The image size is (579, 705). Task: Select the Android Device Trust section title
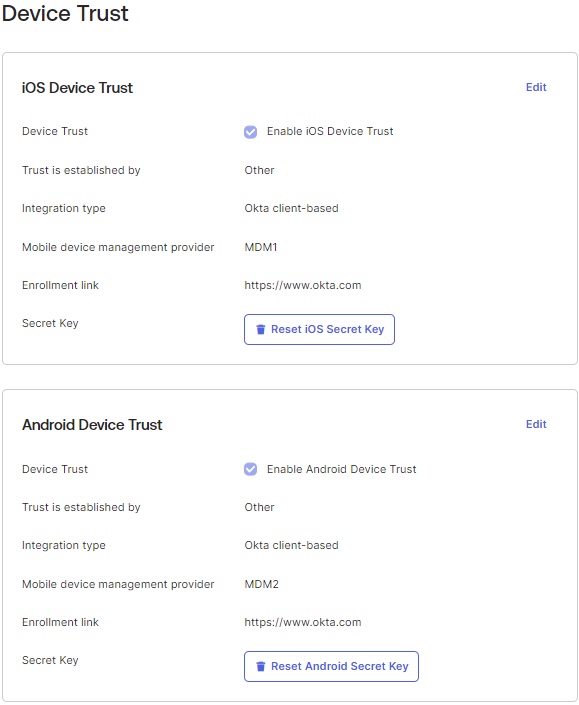pos(92,425)
